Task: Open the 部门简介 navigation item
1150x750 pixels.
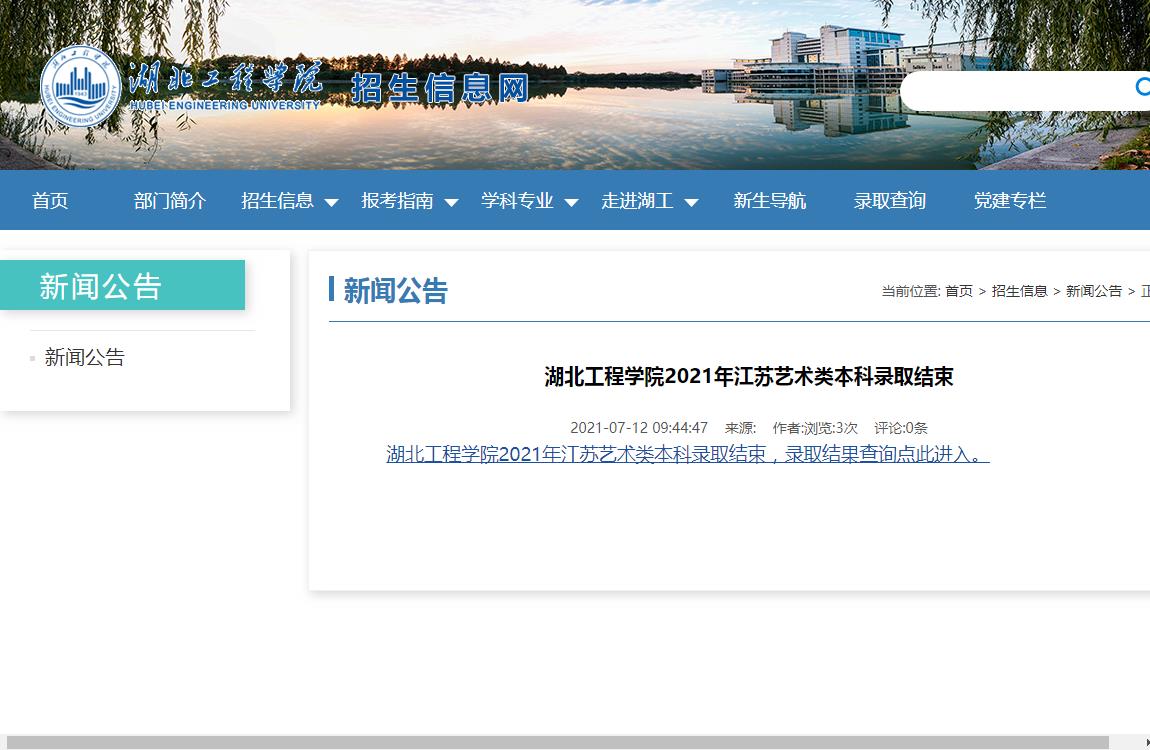Action: point(170,200)
